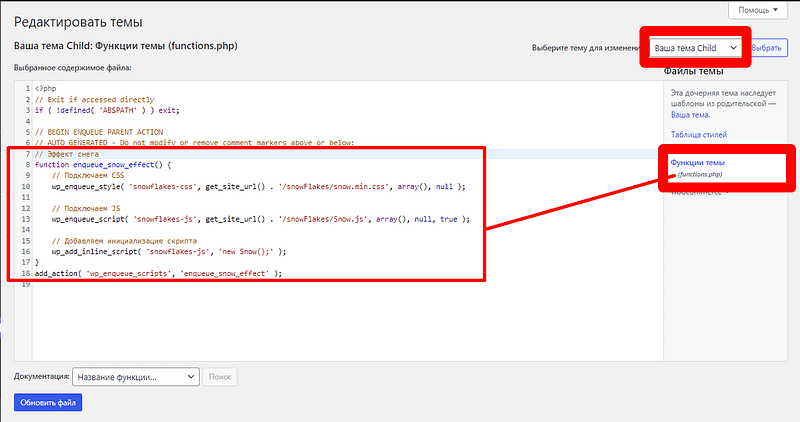Click the '// Exit if accessed directly' comment

[x=94, y=100]
